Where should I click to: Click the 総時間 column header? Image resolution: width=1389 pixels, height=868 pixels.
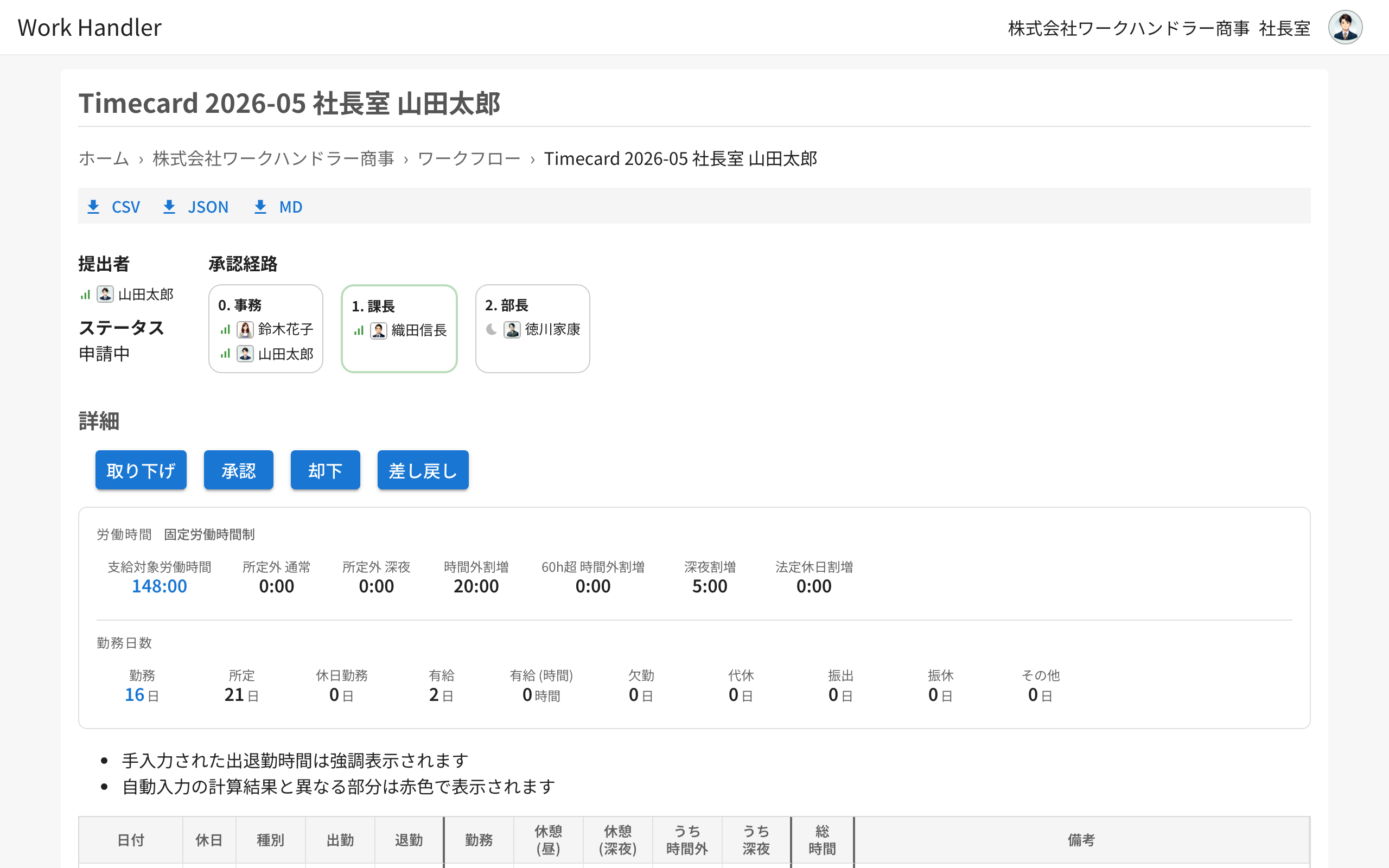822,840
